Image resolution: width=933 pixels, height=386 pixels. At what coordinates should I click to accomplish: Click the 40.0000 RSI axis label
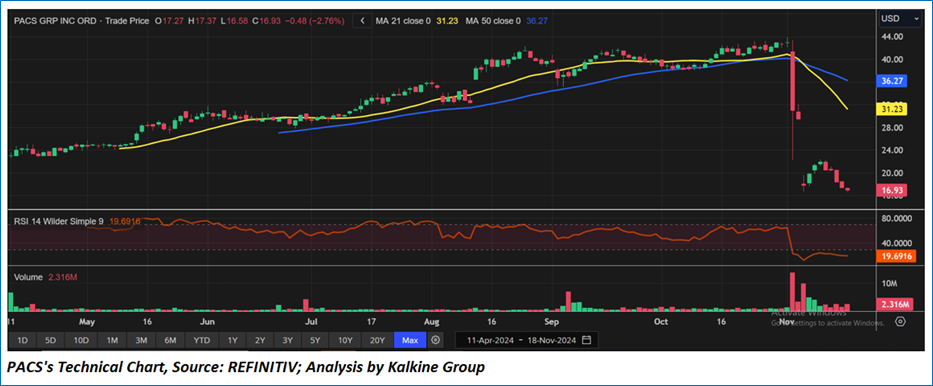click(897, 243)
